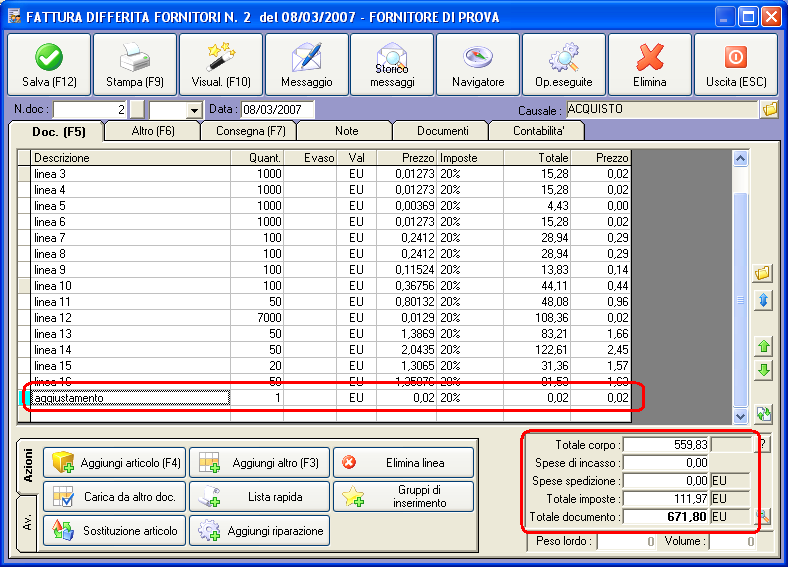This screenshot has width=788, height=567.
Task: Click the Imposte column header
Action: [x=470, y=158]
